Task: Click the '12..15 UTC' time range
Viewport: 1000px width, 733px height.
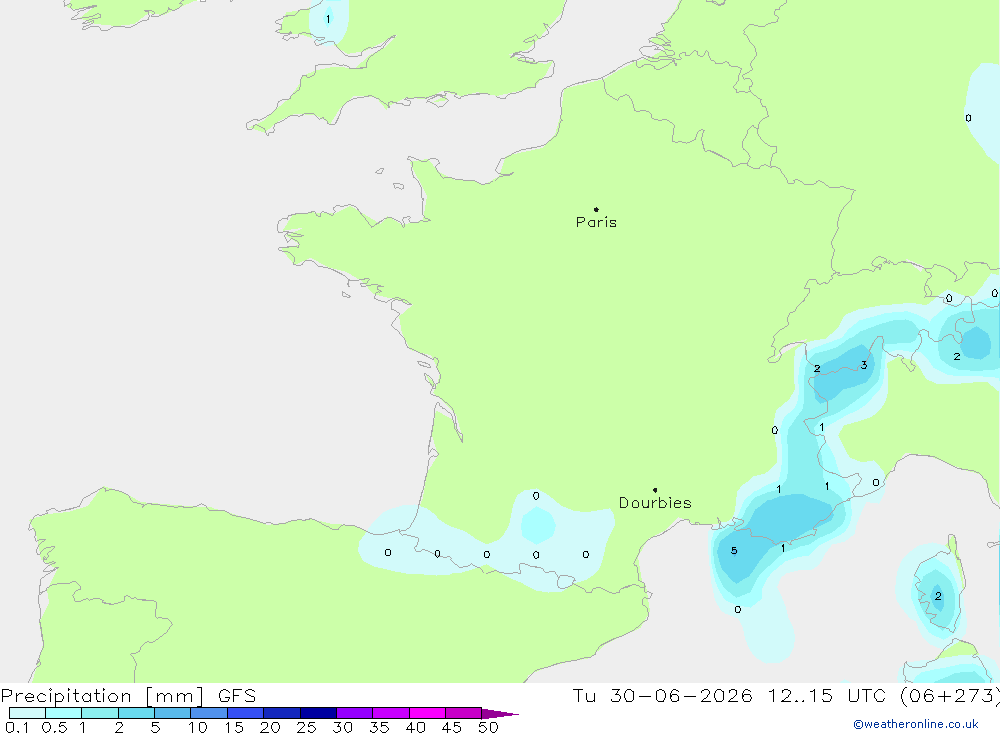Action: click(827, 695)
